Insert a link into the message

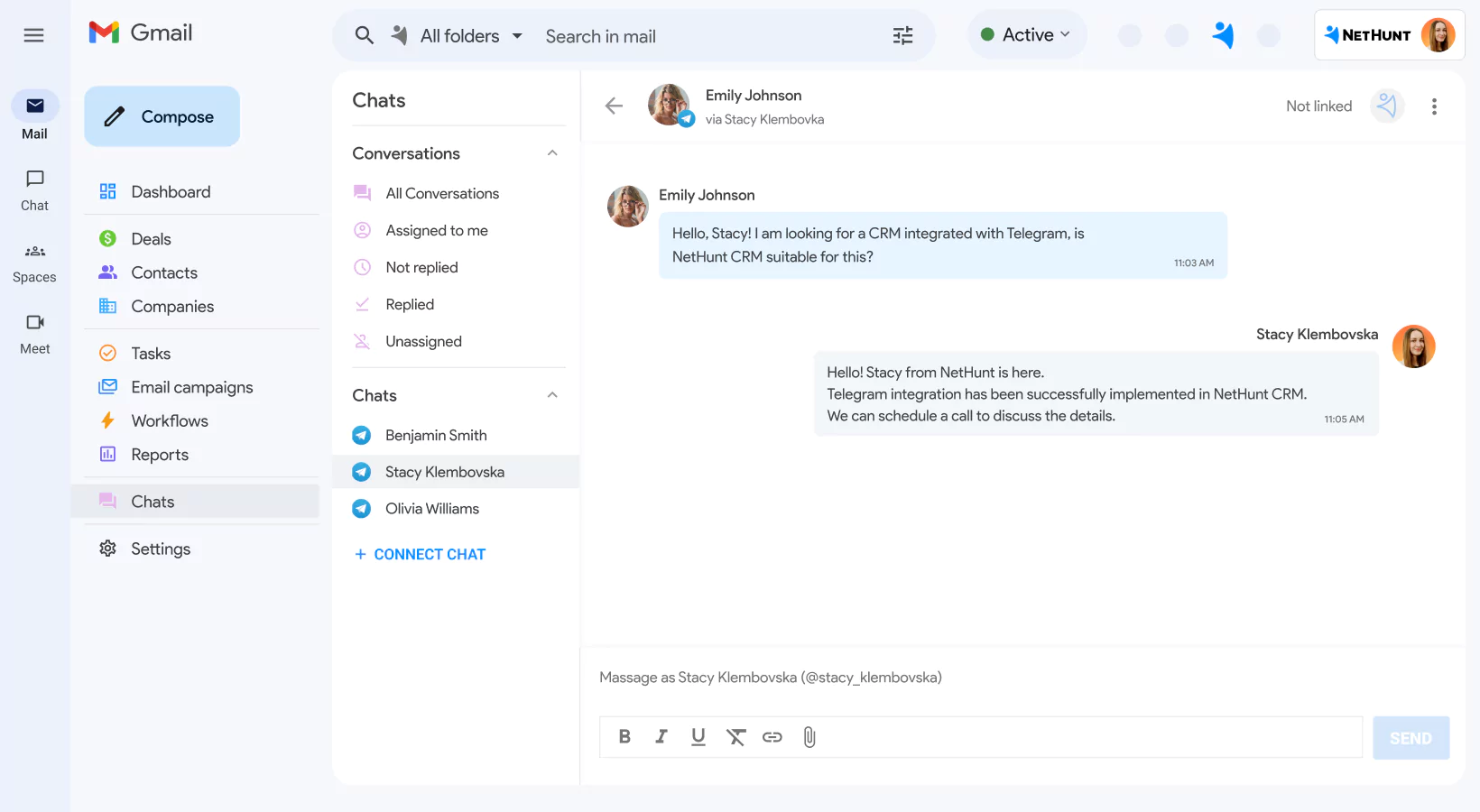pos(772,737)
